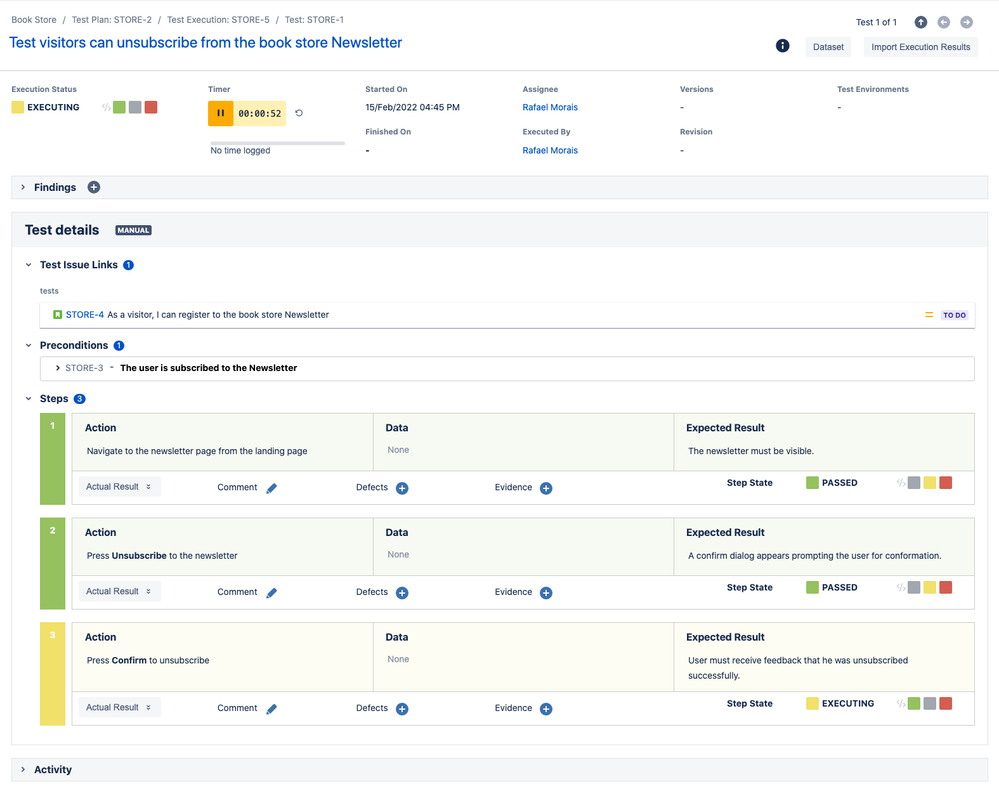
Task: Click the MANUAL test type badge
Action: click(133, 231)
